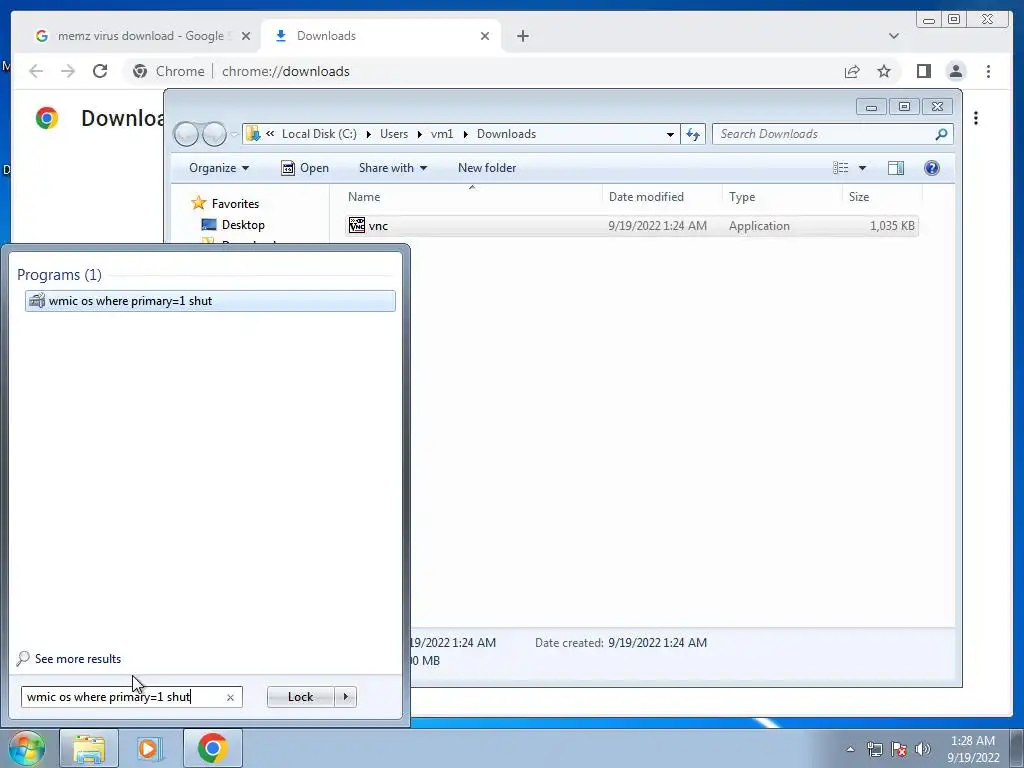1024x768 pixels.
Task: Open the share page icon in Chrome
Action: 852,71
